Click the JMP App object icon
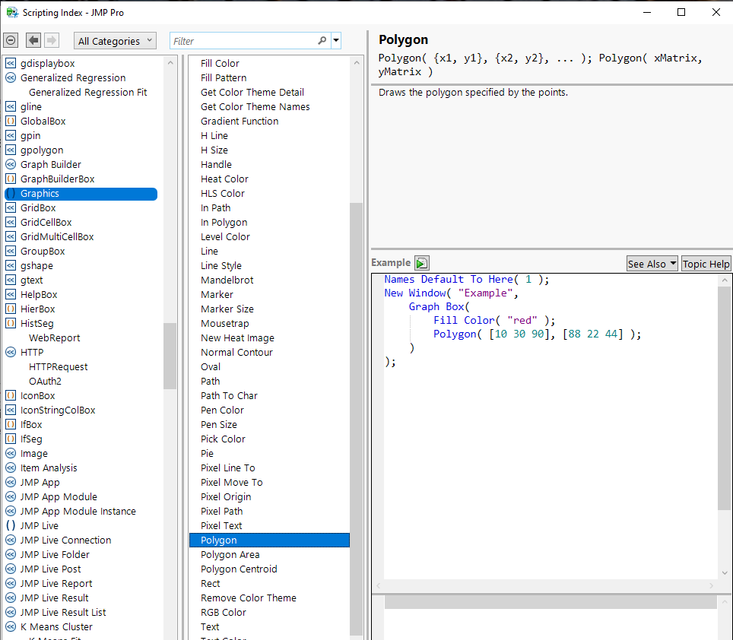733x640 pixels. coord(10,482)
